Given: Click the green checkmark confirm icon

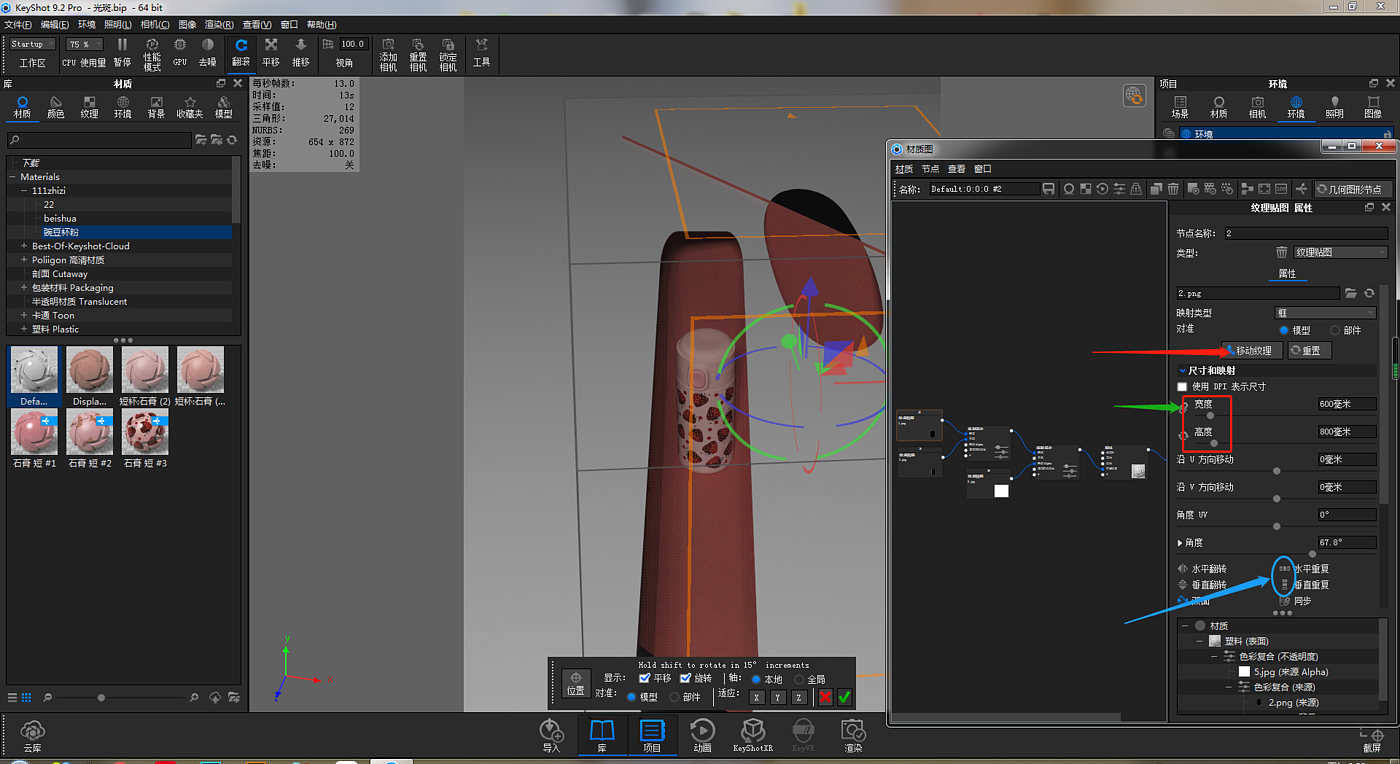Looking at the screenshot, I should [845, 697].
